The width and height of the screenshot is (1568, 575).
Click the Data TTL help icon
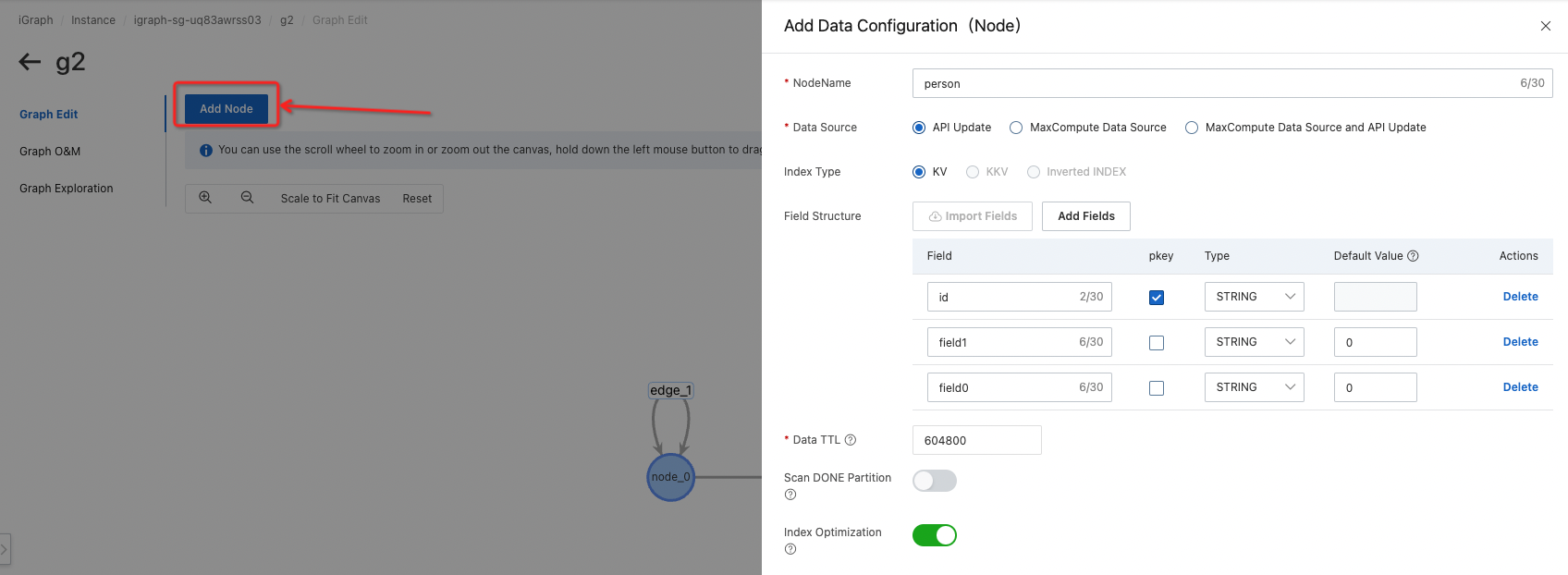pos(851,440)
